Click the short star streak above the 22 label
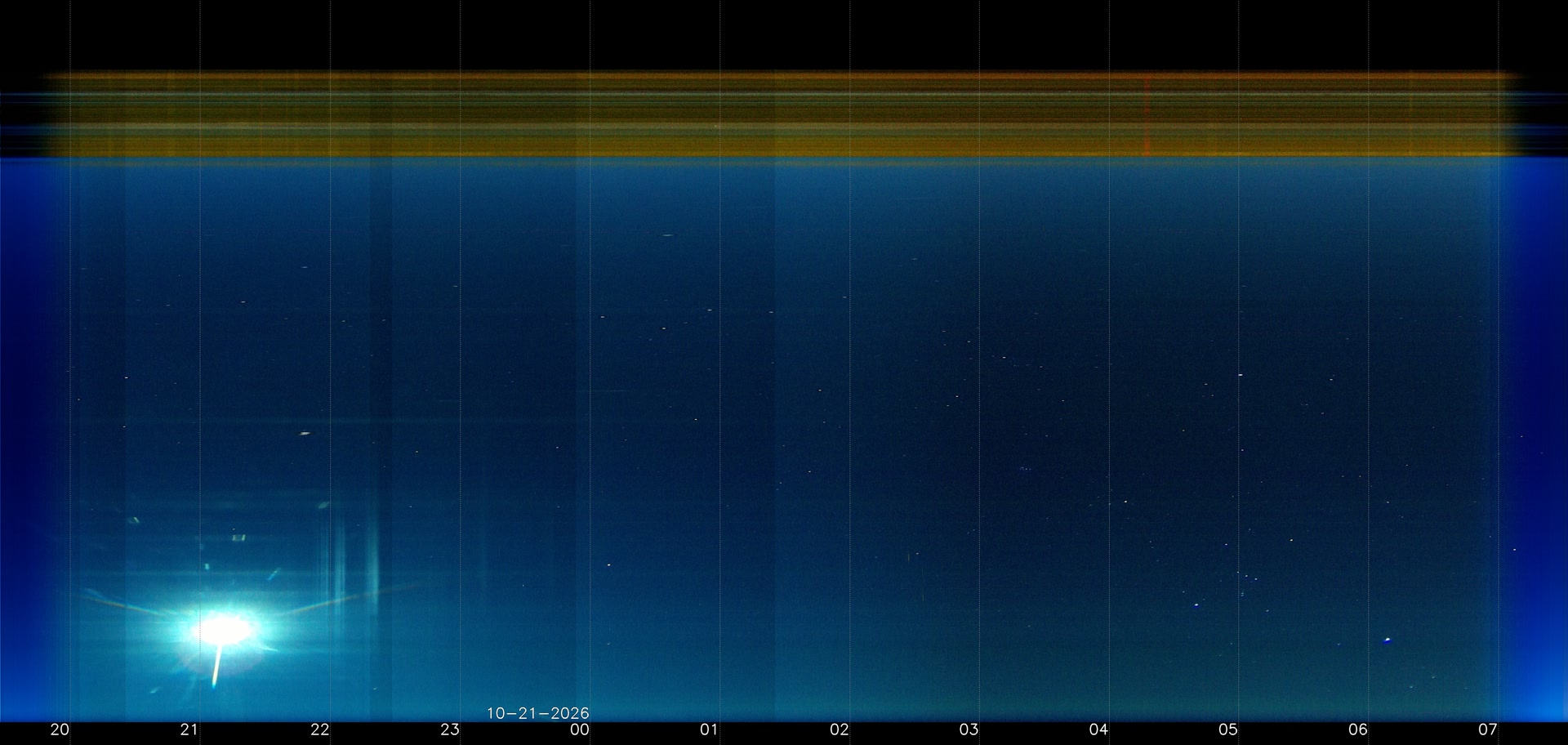The height and width of the screenshot is (745, 1568). (305, 434)
